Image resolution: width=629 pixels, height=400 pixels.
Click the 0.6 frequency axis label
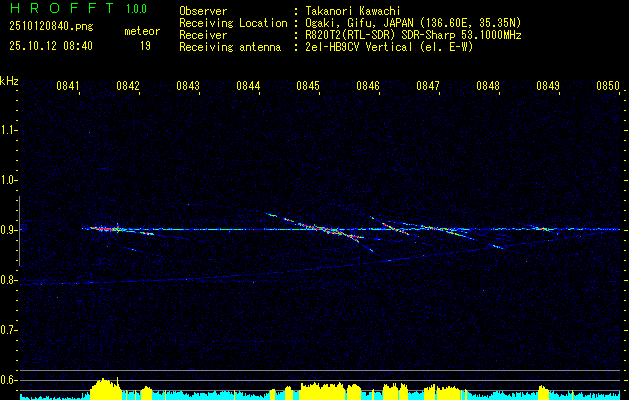coord(8,380)
